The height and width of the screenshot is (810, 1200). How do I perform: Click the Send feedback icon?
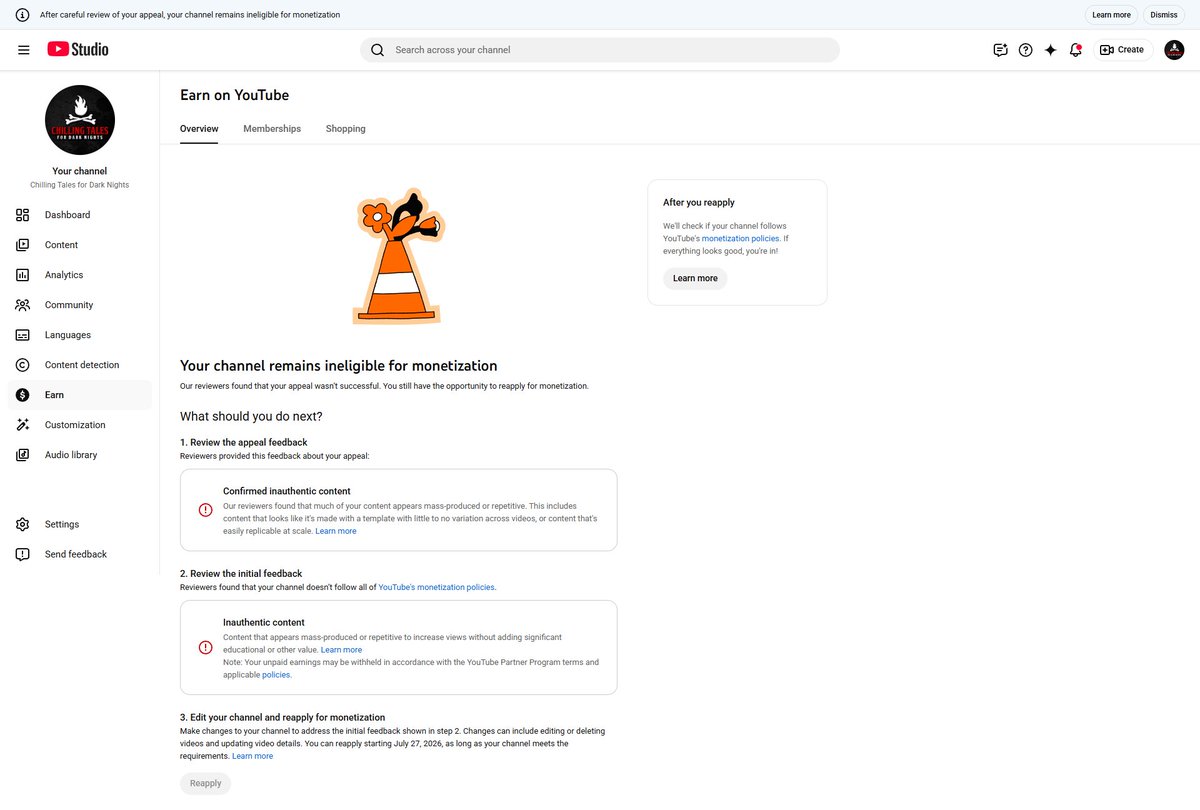23,554
